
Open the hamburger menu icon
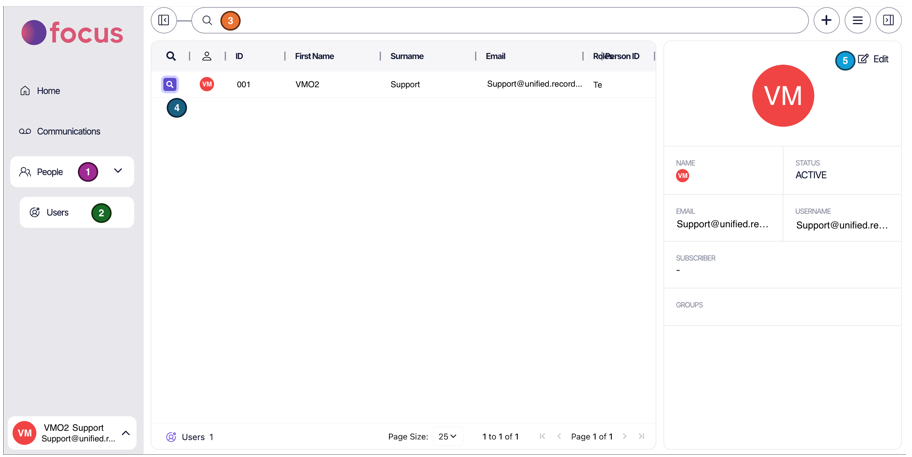(857, 20)
